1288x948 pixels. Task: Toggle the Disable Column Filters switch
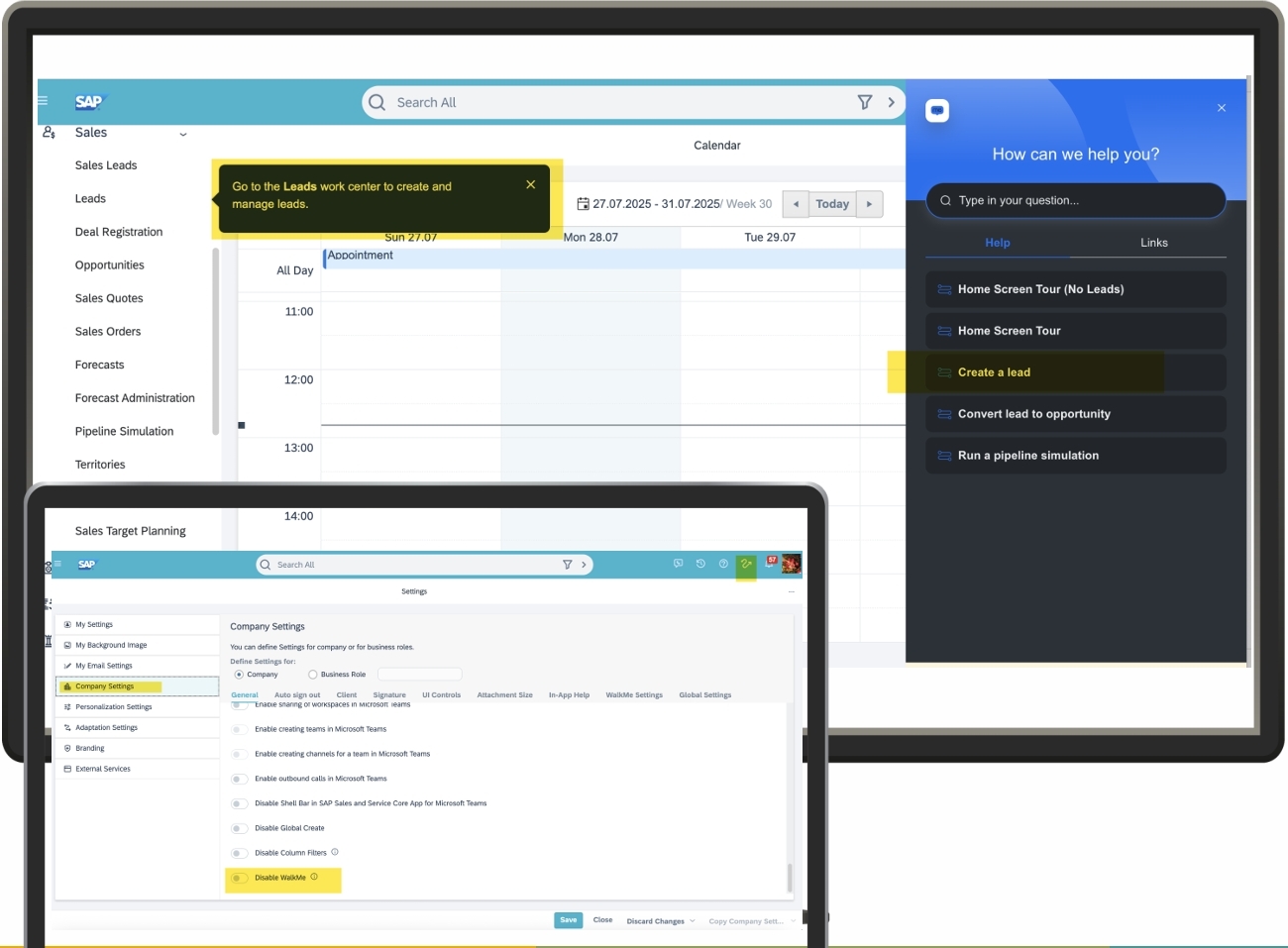click(x=239, y=853)
